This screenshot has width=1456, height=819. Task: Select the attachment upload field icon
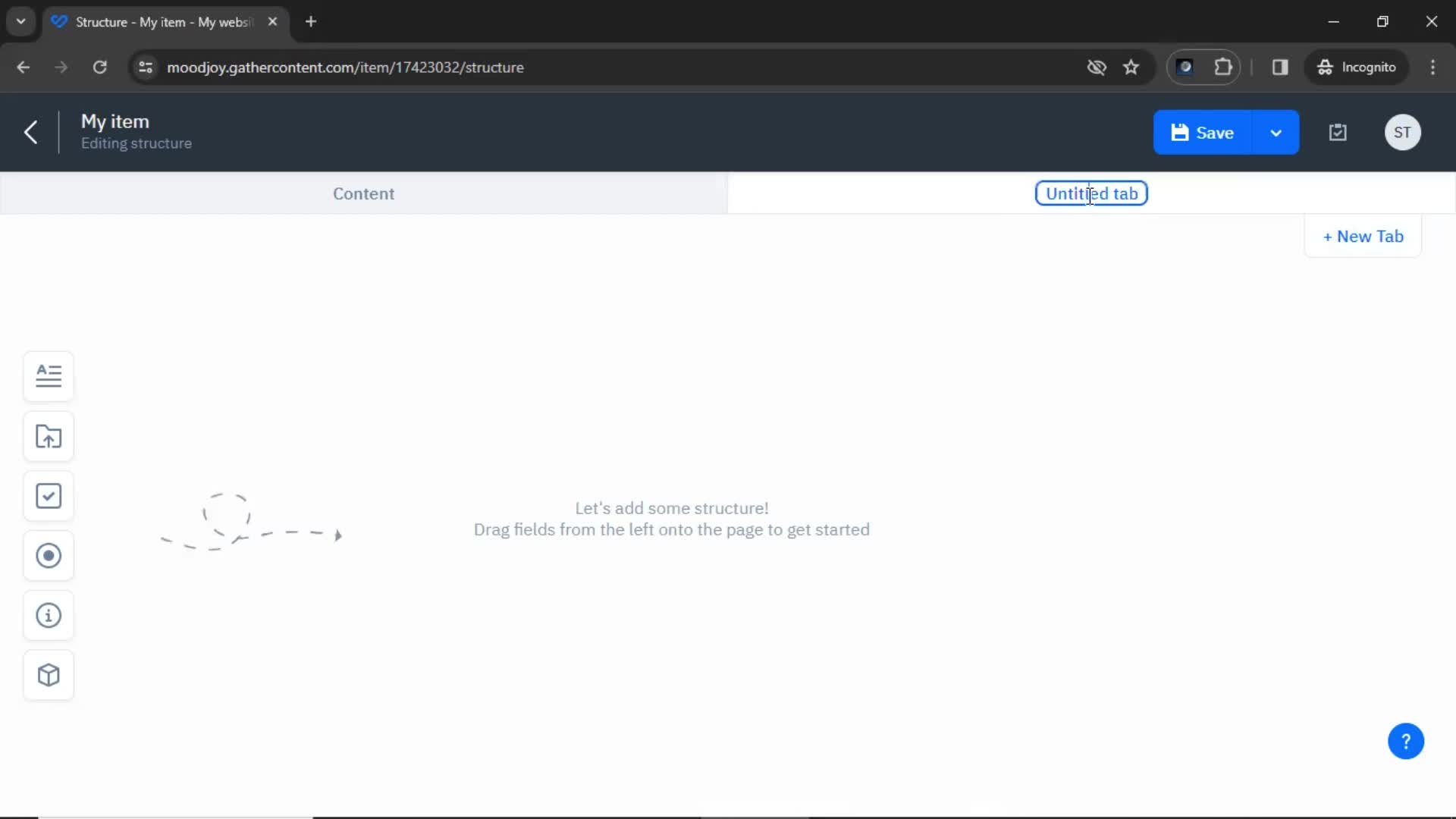tap(49, 436)
